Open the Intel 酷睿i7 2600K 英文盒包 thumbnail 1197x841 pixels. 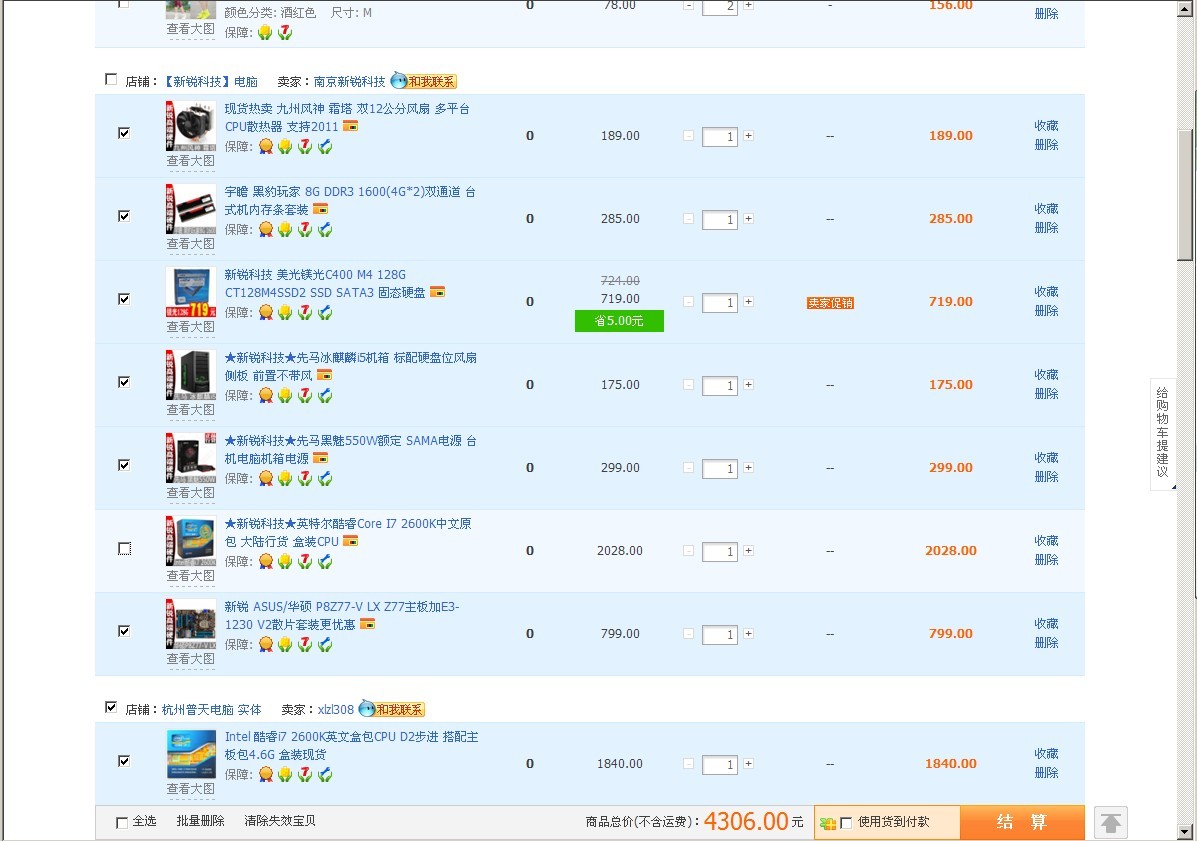coord(191,754)
